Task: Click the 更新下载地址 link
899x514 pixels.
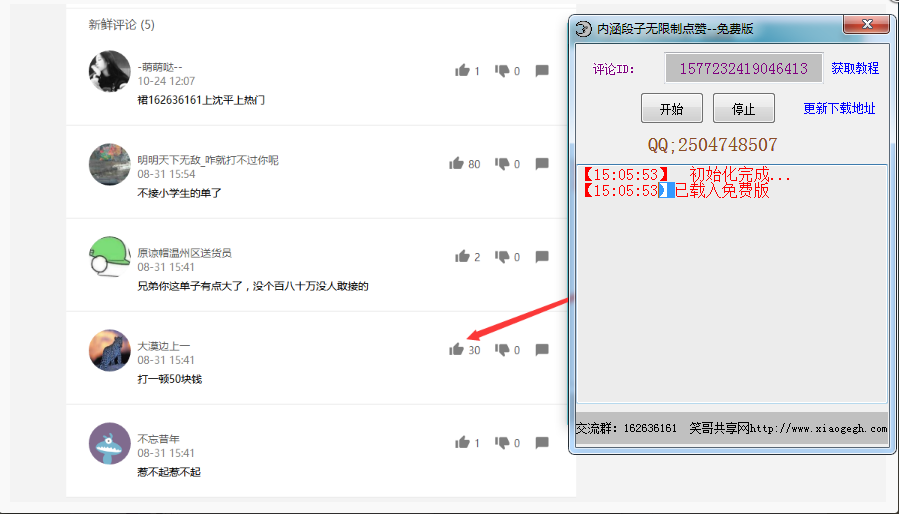Action: tap(839, 108)
